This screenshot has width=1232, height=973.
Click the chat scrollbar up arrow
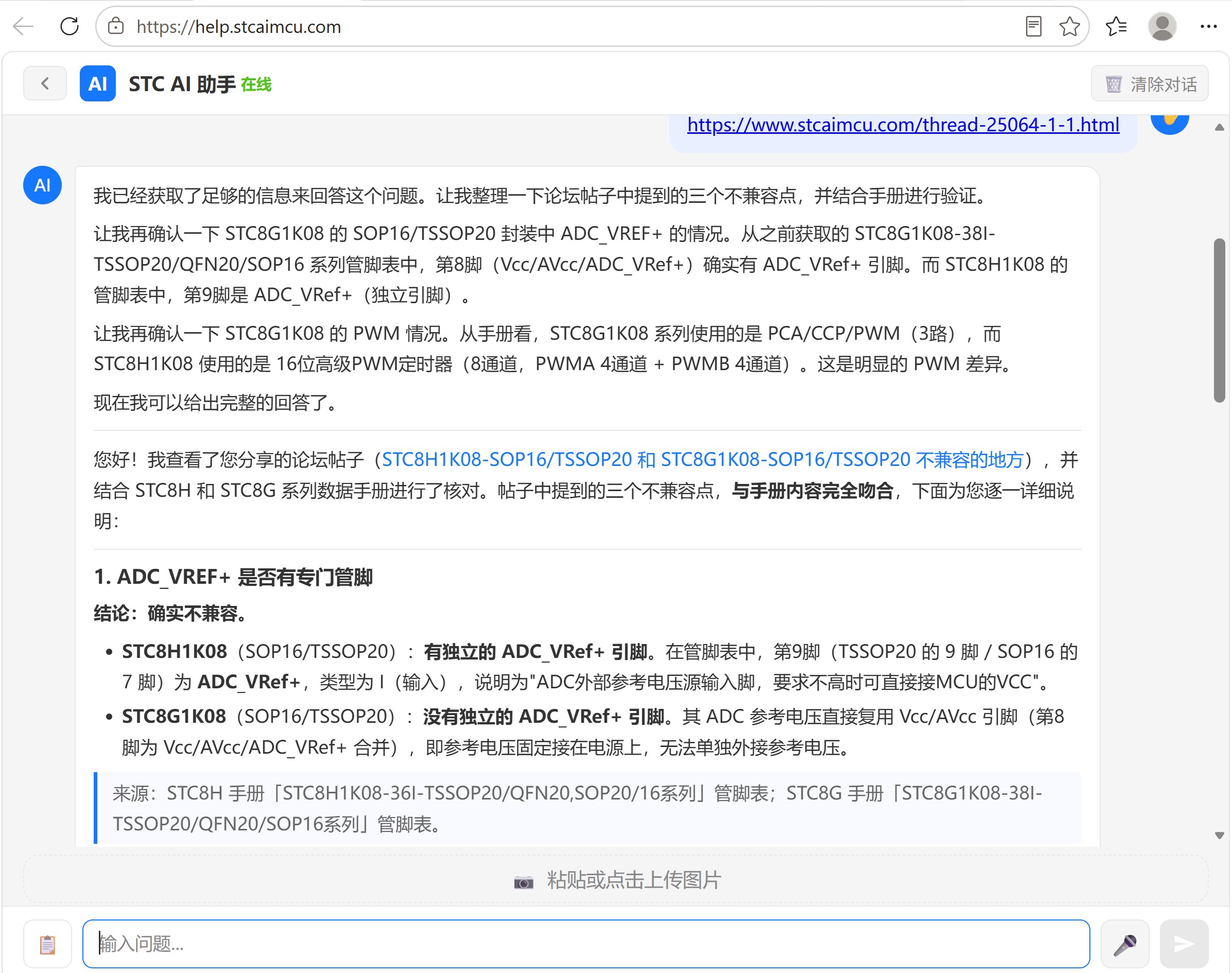click(1220, 127)
